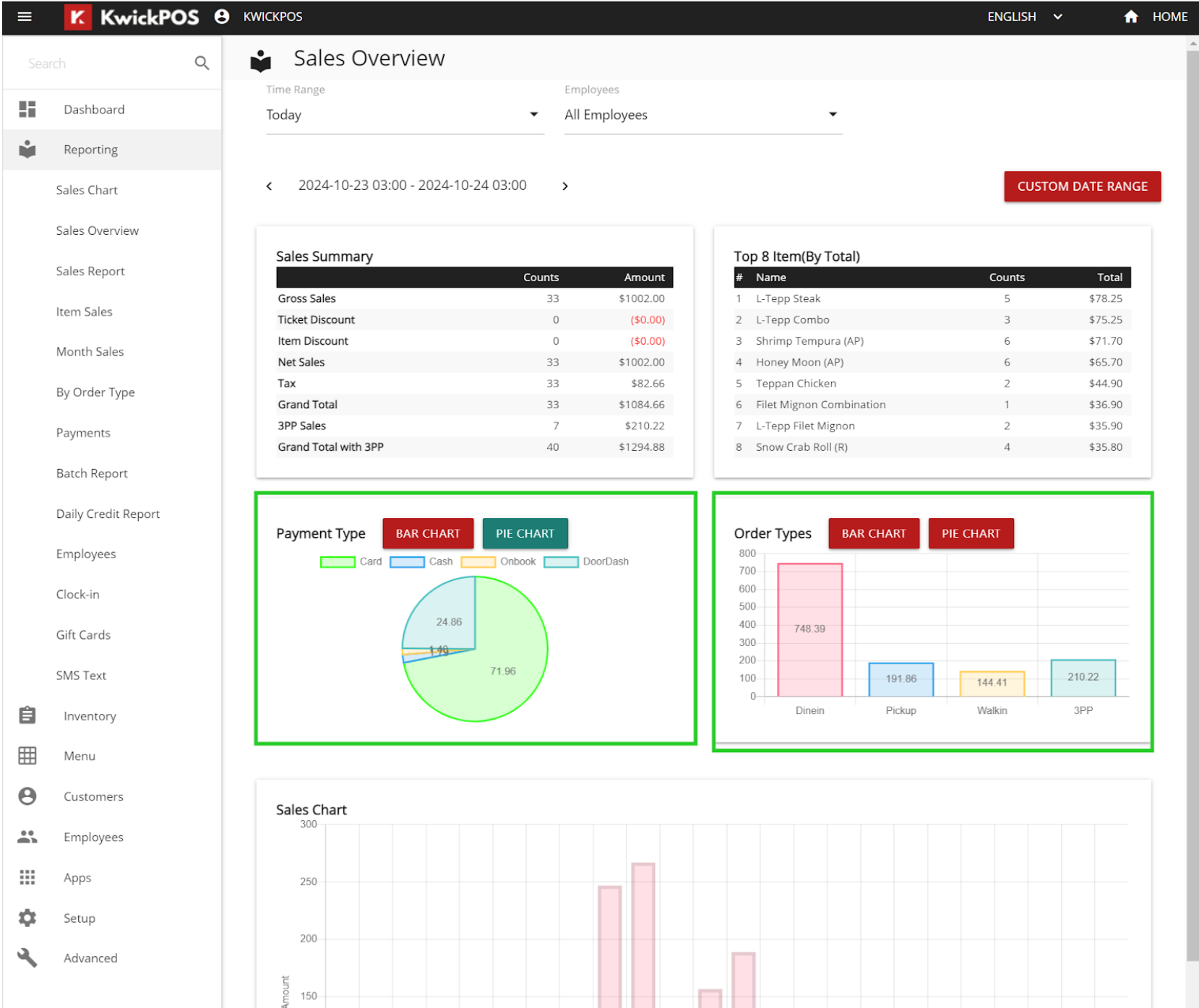Open the Time Range dropdown
The image size is (1199, 1008).
tap(405, 115)
